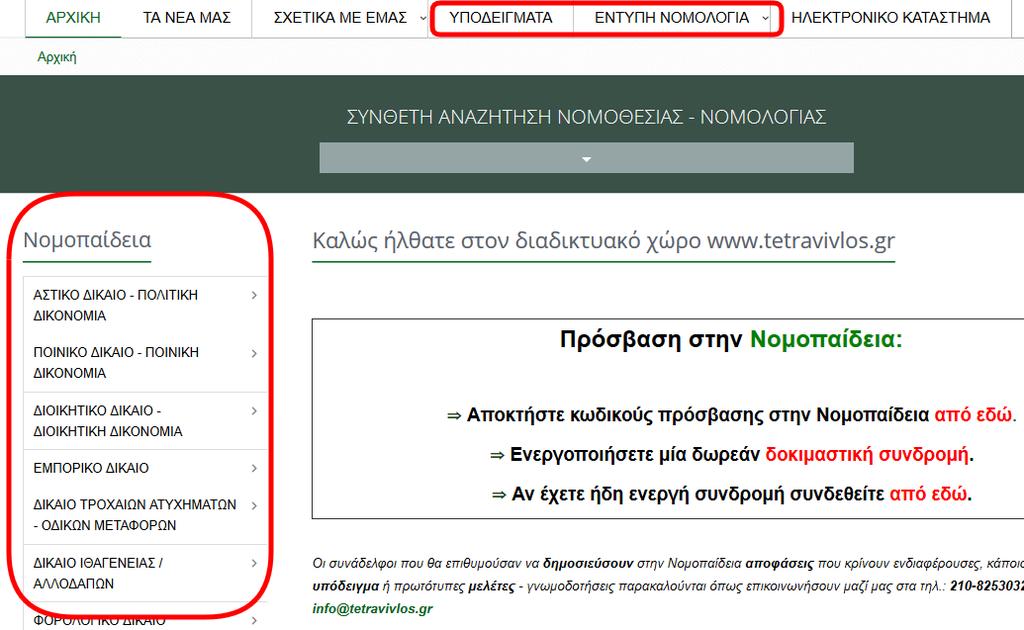Click the Αρχική breadcrumb link
Image resolution: width=1024 pixels, height=630 pixels.
click(57, 57)
